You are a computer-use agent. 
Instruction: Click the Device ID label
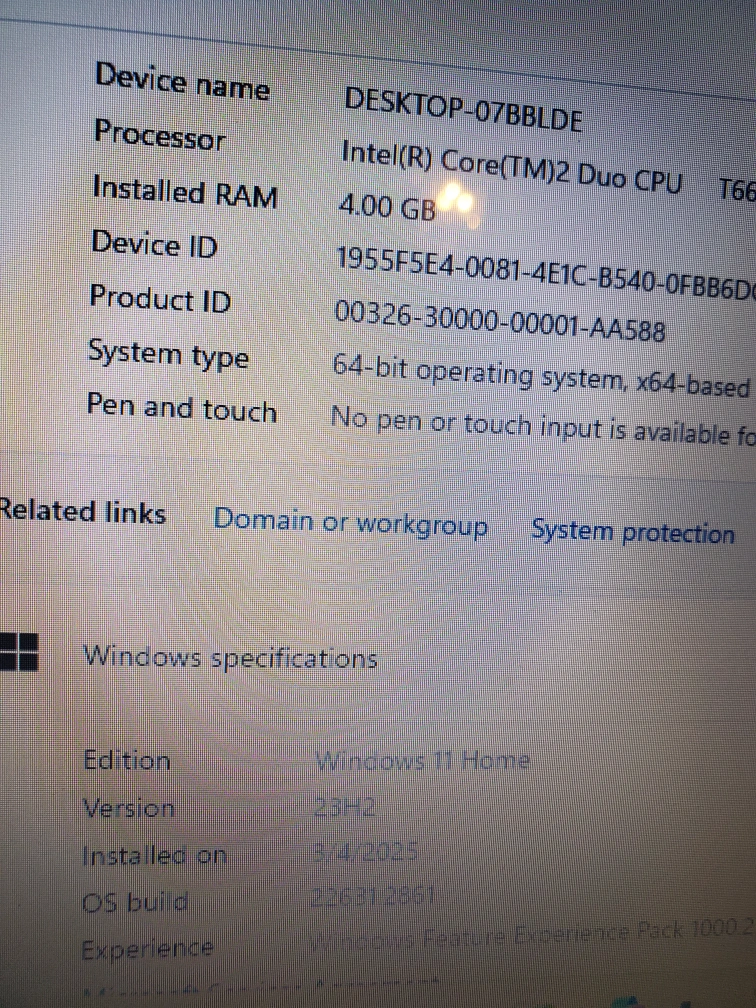[x=154, y=244]
